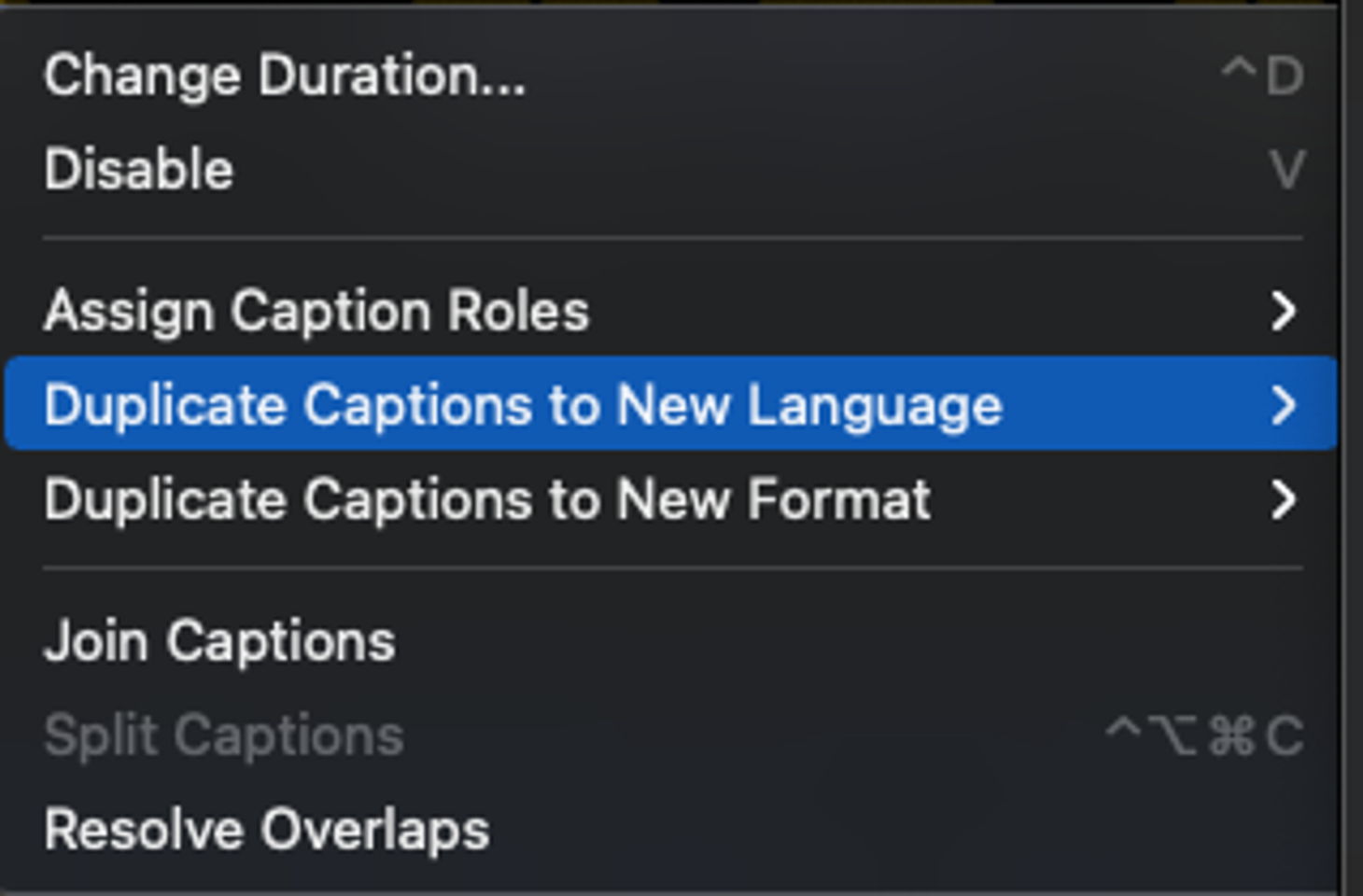Click the ^D shortcut hint for Change Duration
The image size is (1363, 896).
point(1262,75)
